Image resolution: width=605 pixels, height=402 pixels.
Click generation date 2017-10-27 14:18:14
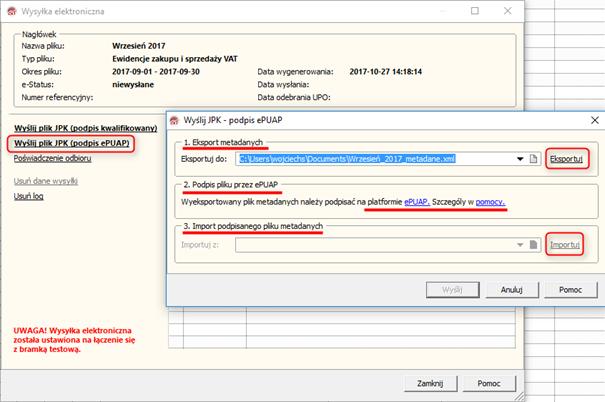tap(385, 71)
